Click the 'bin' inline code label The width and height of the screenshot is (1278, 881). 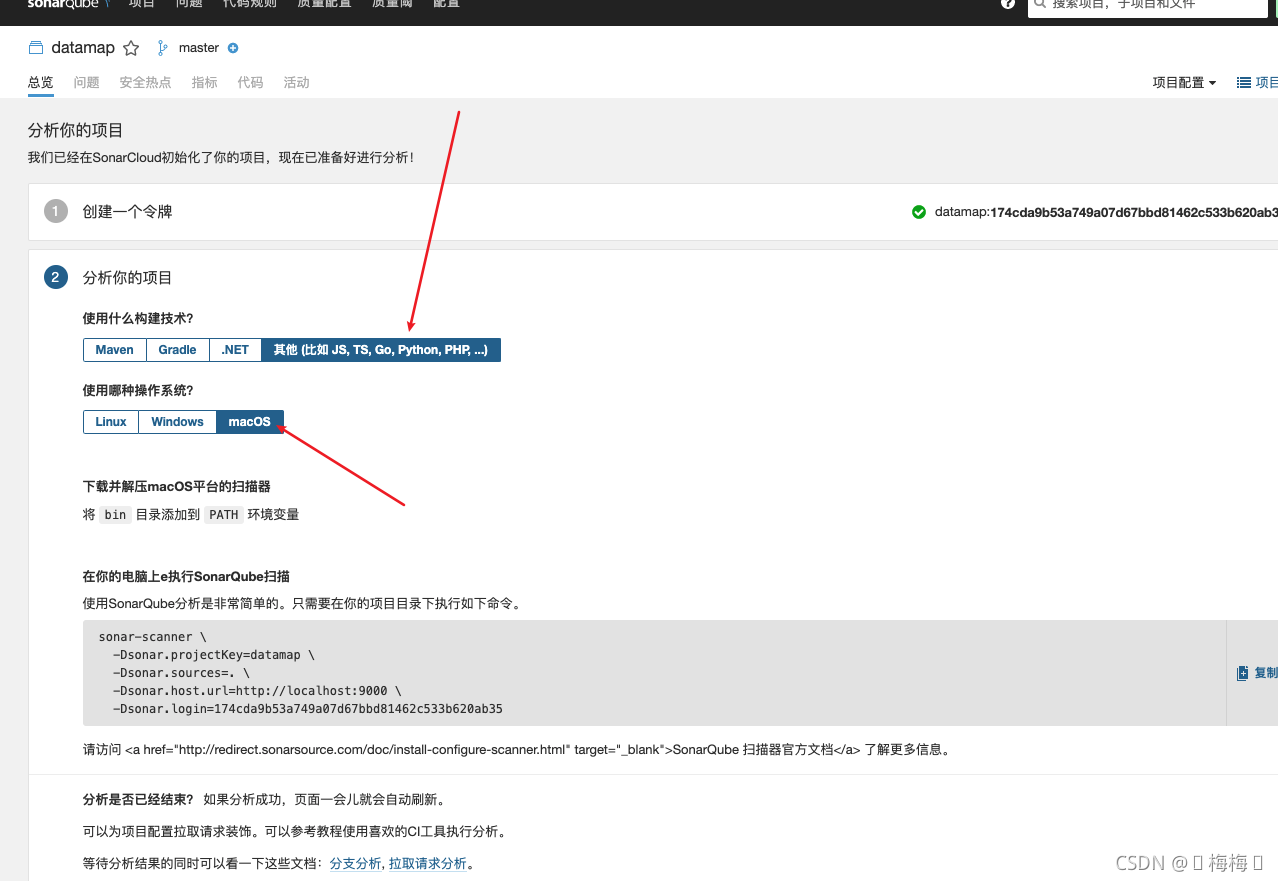tap(116, 515)
